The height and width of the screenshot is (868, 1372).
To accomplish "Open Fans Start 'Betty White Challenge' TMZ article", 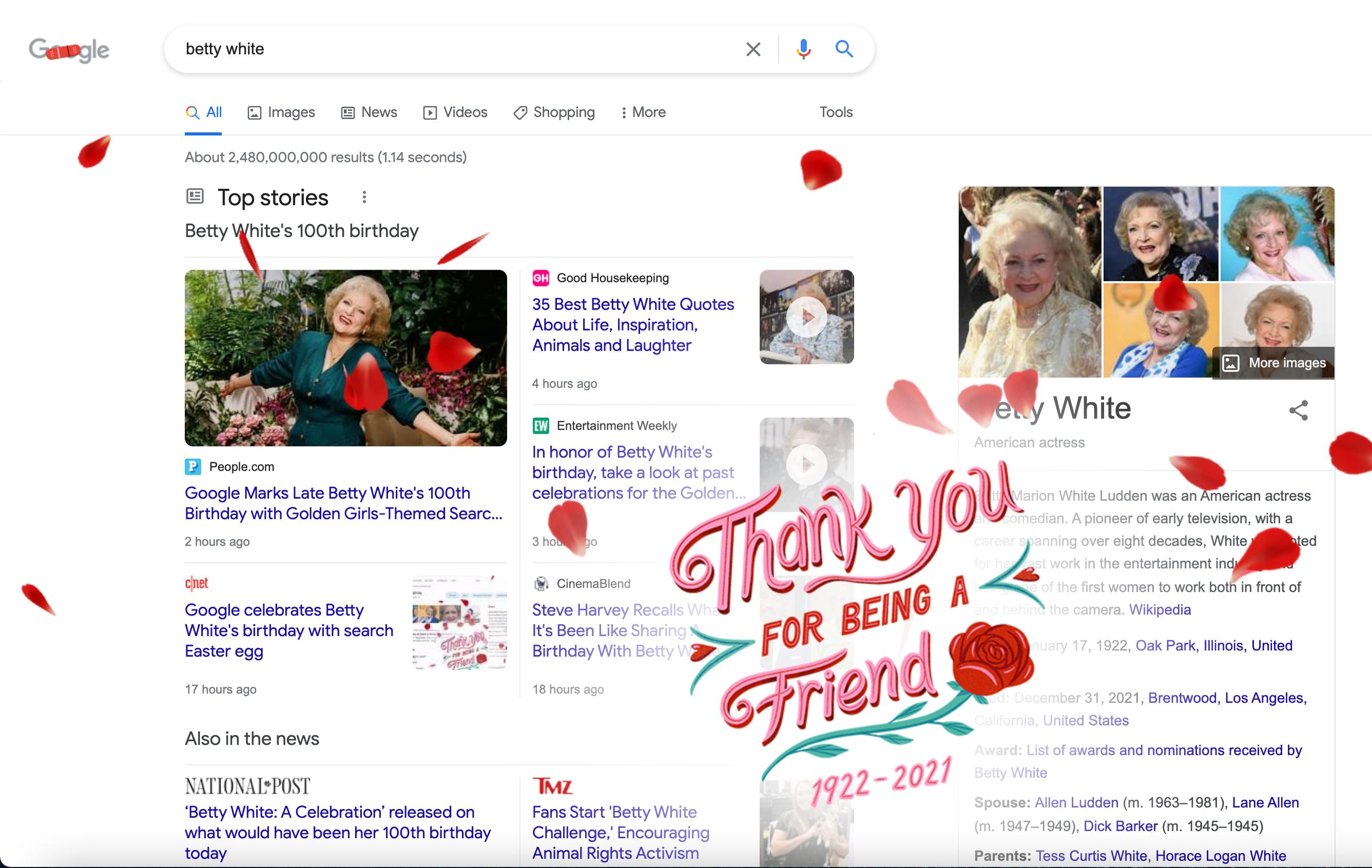I will tap(621, 832).
